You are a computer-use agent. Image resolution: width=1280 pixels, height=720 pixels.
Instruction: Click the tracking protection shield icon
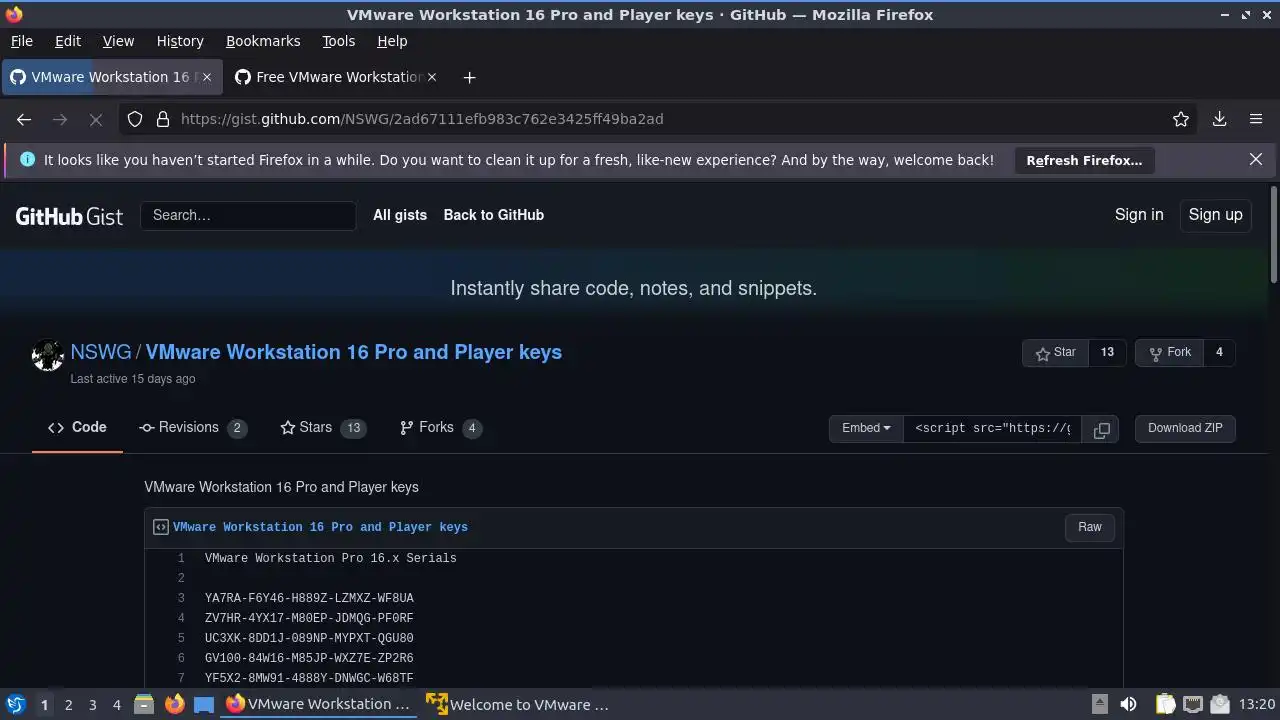click(135, 119)
